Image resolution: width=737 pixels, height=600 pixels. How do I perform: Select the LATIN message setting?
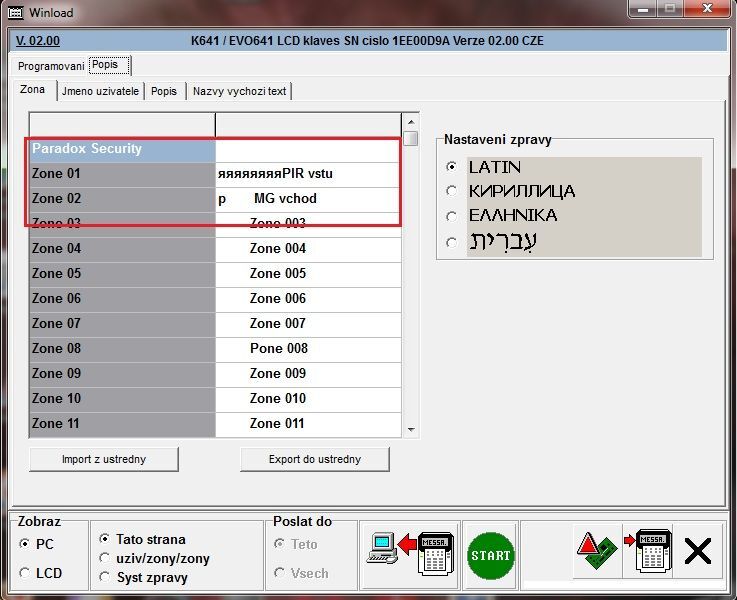coord(452,167)
